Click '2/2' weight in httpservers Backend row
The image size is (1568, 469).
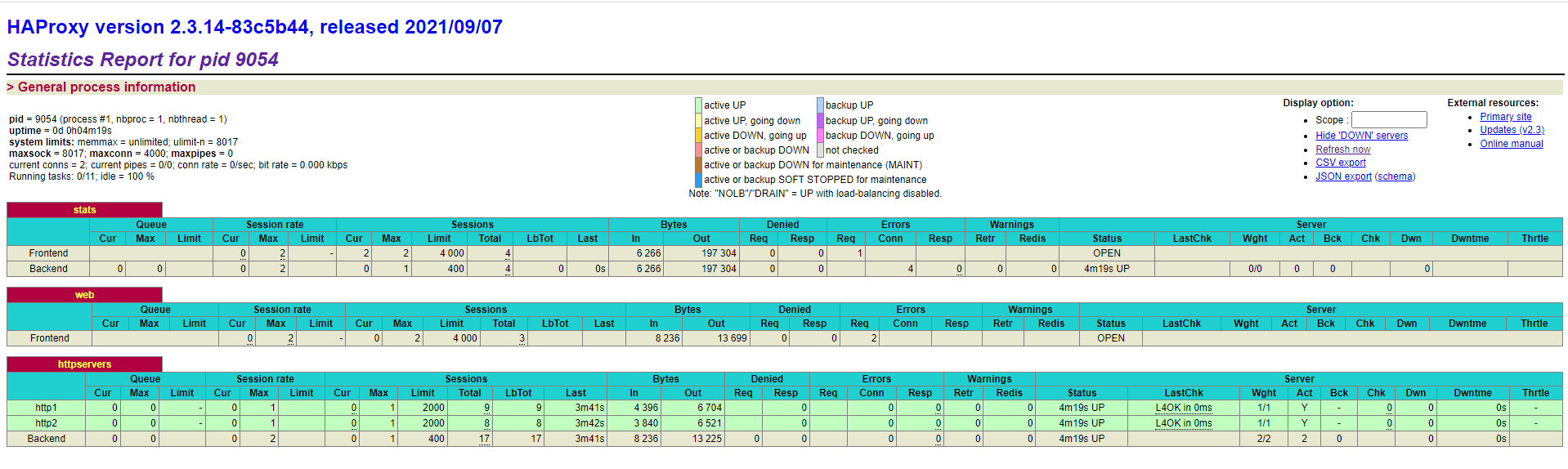tap(1264, 439)
